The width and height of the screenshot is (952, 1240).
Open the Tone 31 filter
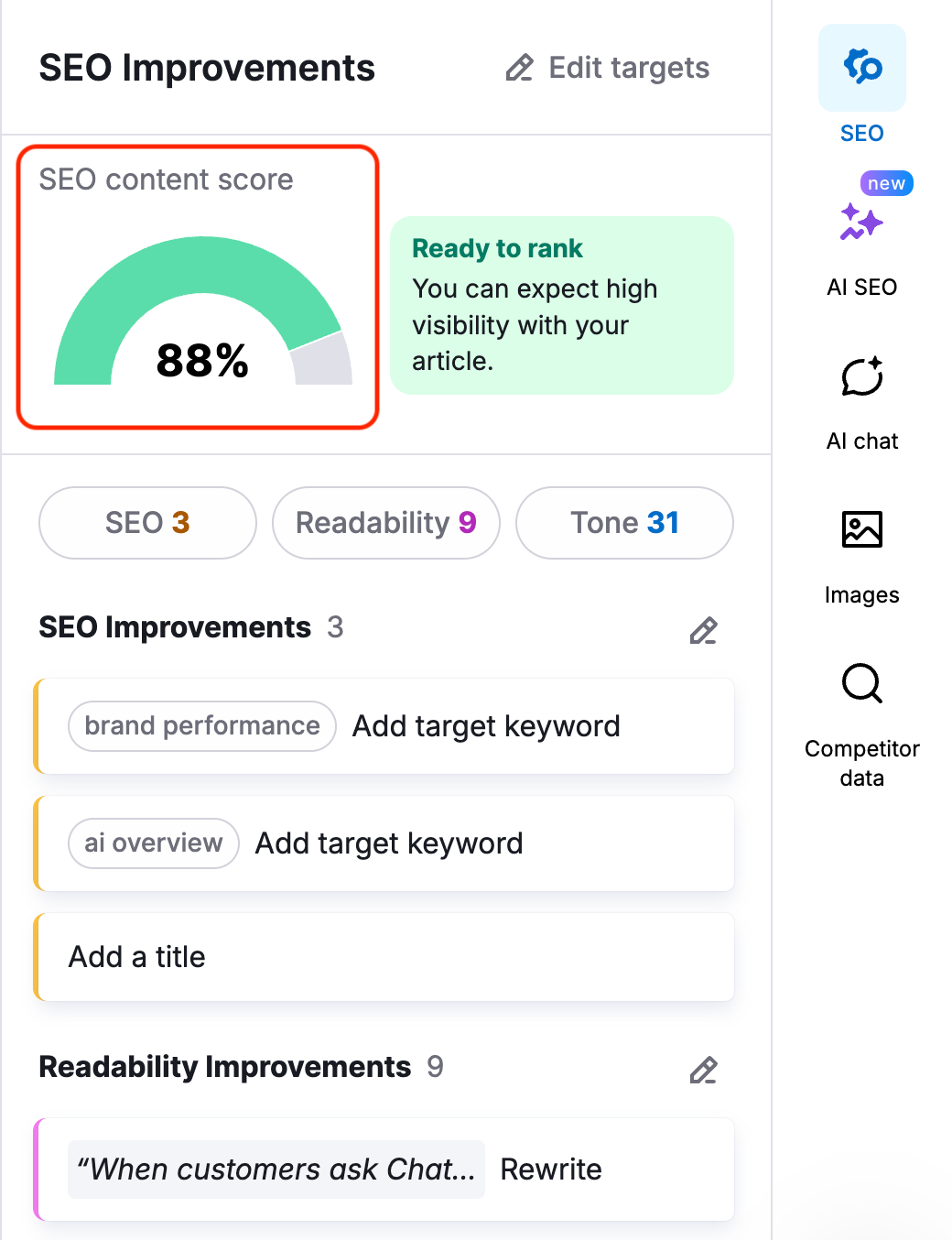click(x=623, y=523)
